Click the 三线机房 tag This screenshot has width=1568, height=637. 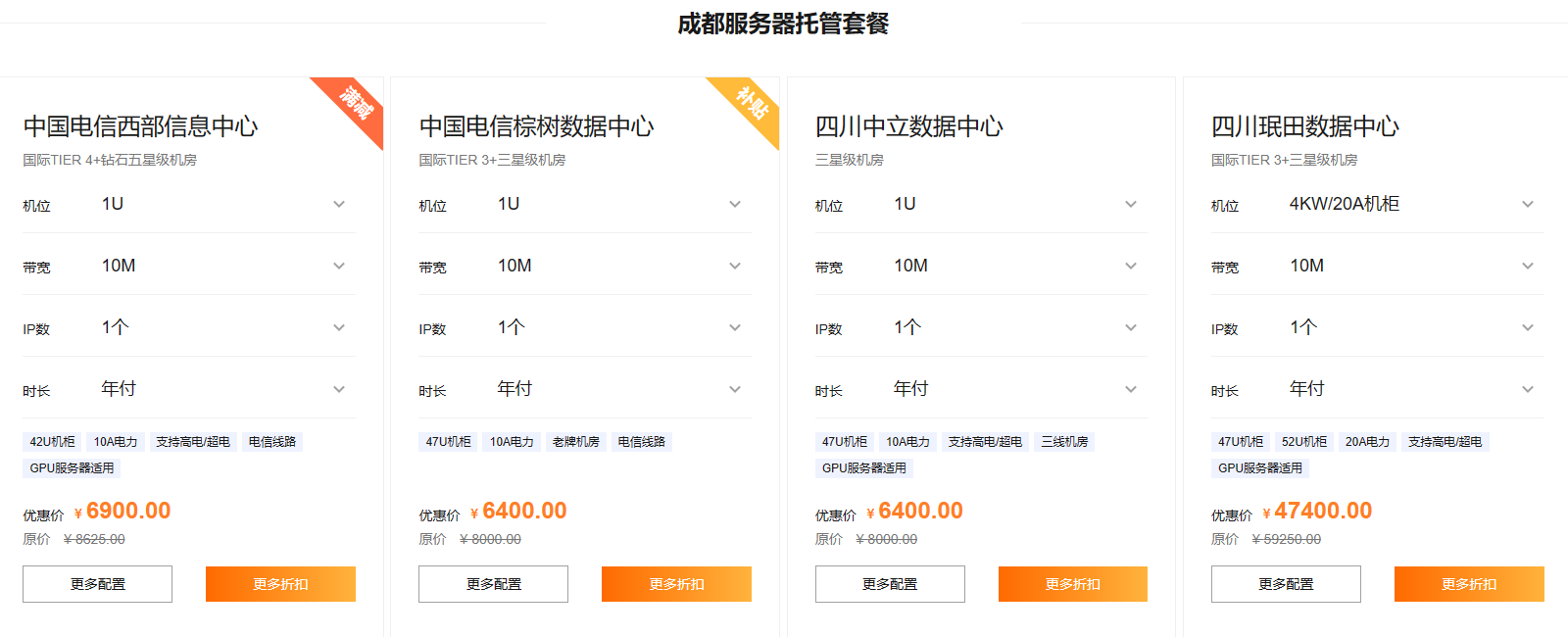click(1064, 442)
